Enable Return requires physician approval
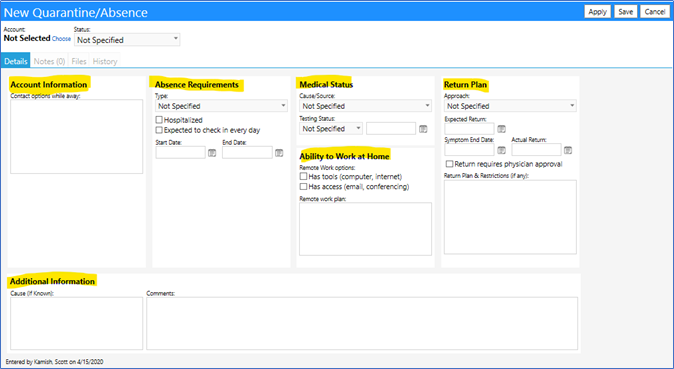This screenshot has width=674, height=369. (x=450, y=164)
